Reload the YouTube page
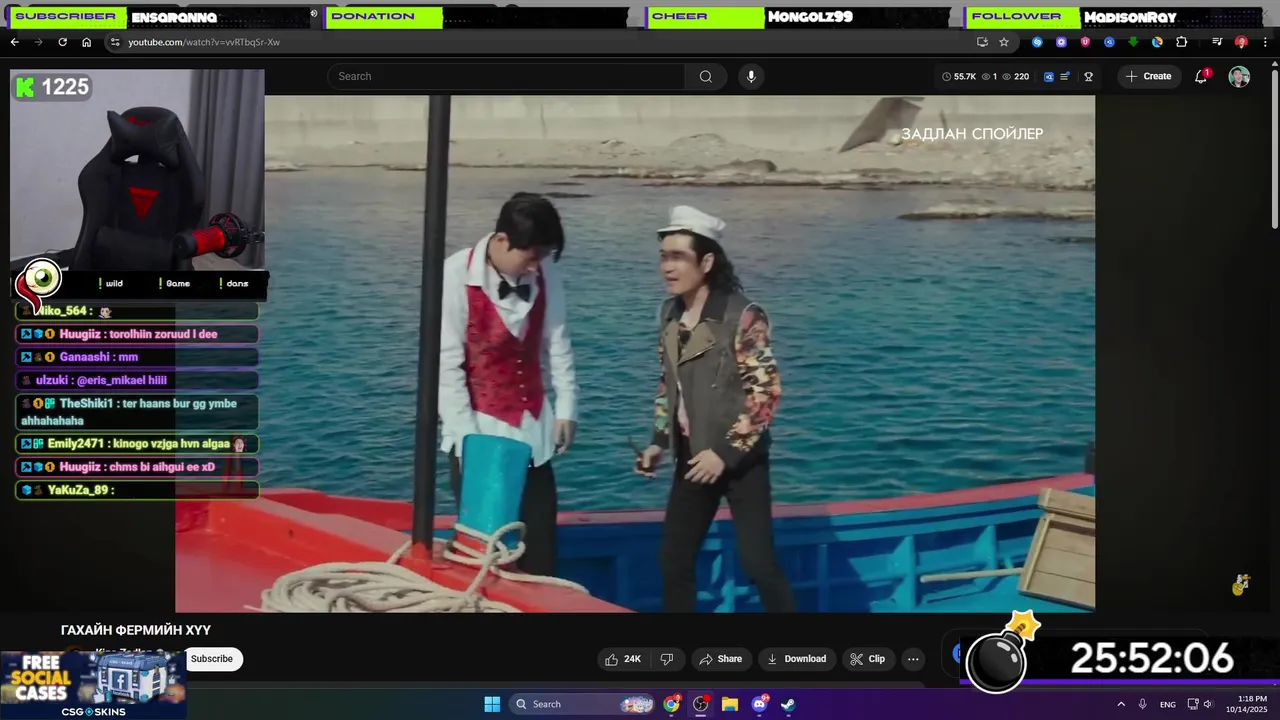 click(62, 42)
